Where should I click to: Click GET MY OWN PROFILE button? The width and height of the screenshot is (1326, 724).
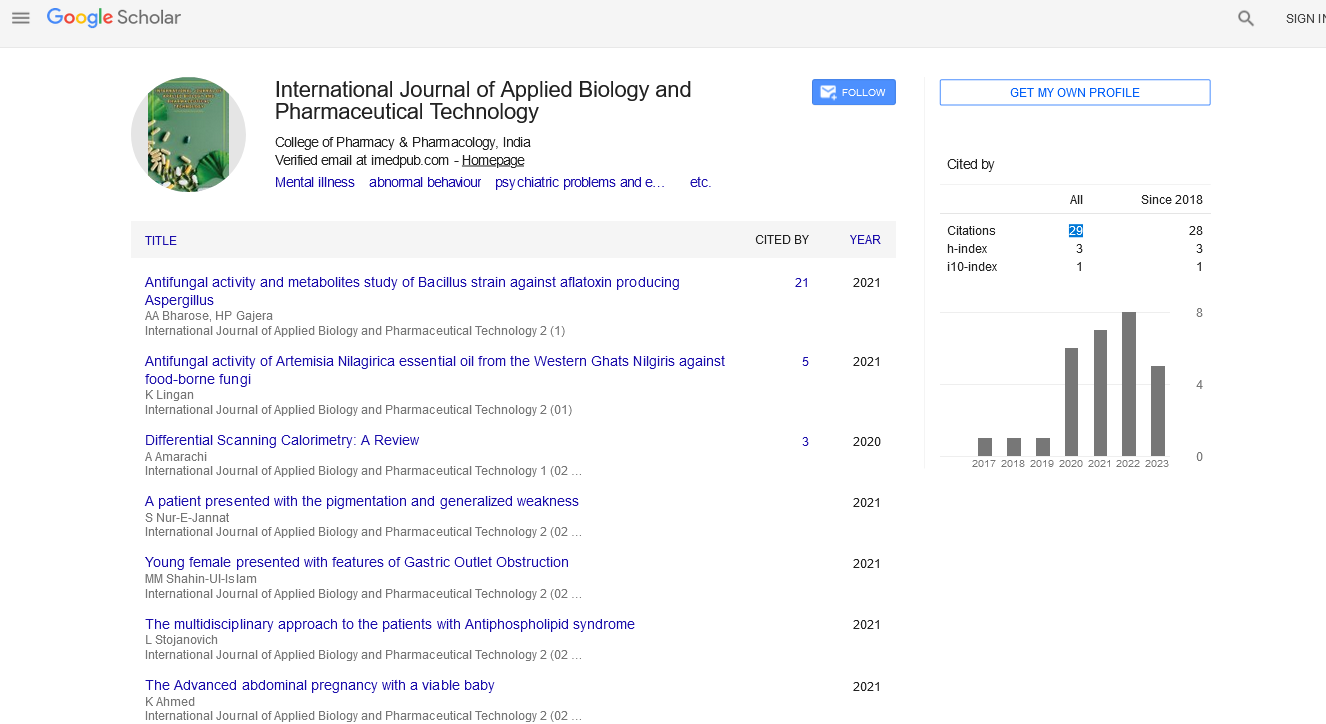(x=1075, y=92)
